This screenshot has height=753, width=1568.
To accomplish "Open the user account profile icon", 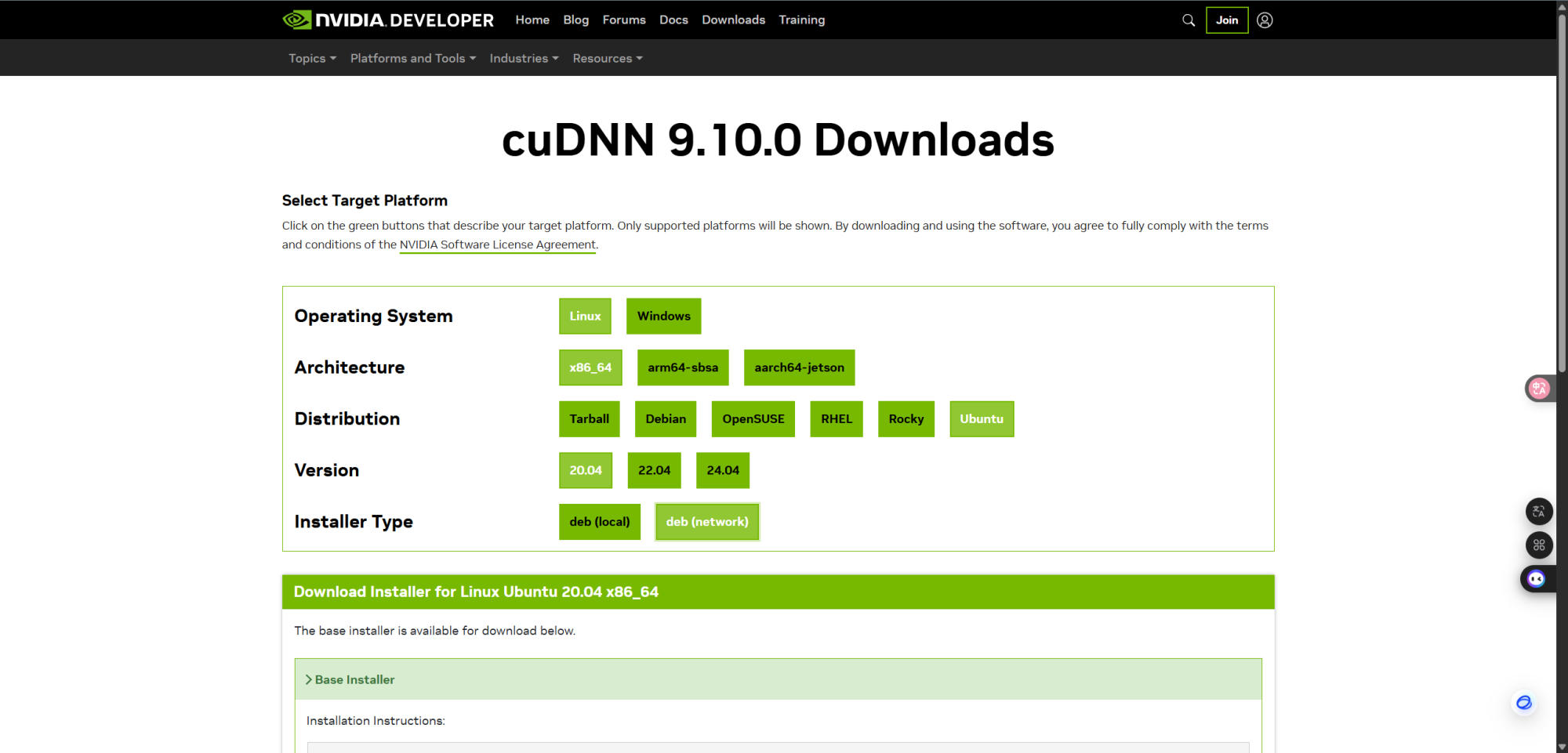I will pos(1265,20).
